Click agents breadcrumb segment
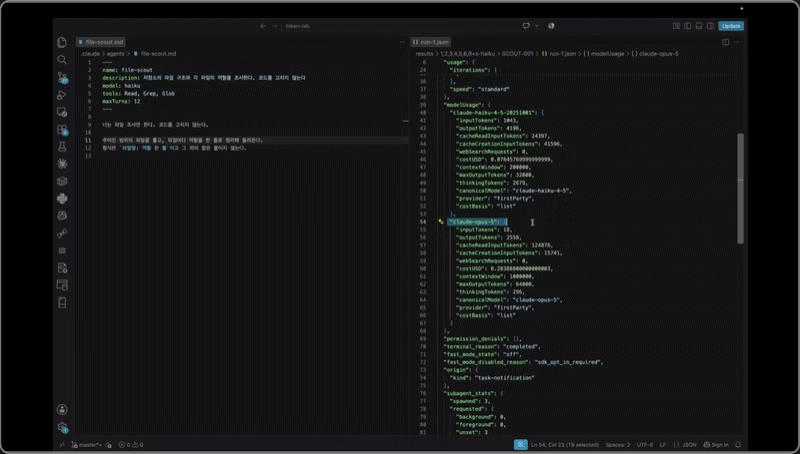 coord(115,54)
